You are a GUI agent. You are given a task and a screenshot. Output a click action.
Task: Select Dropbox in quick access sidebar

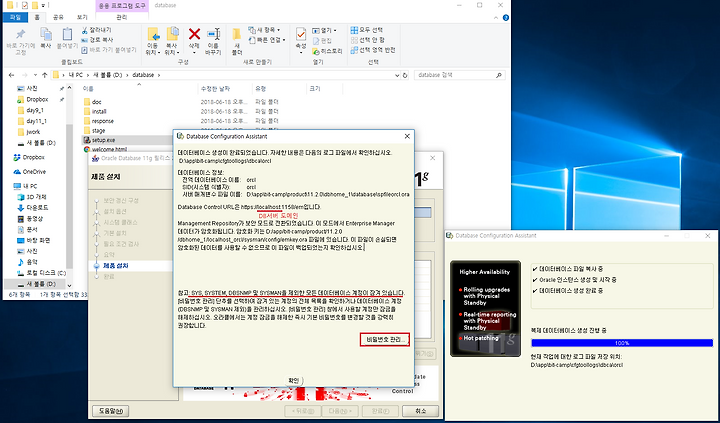pyautogui.click(x=37, y=99)
